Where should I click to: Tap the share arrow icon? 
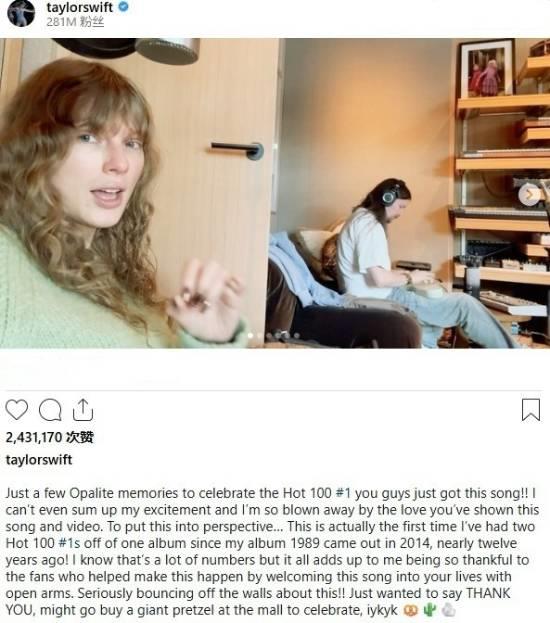(83, 410)
